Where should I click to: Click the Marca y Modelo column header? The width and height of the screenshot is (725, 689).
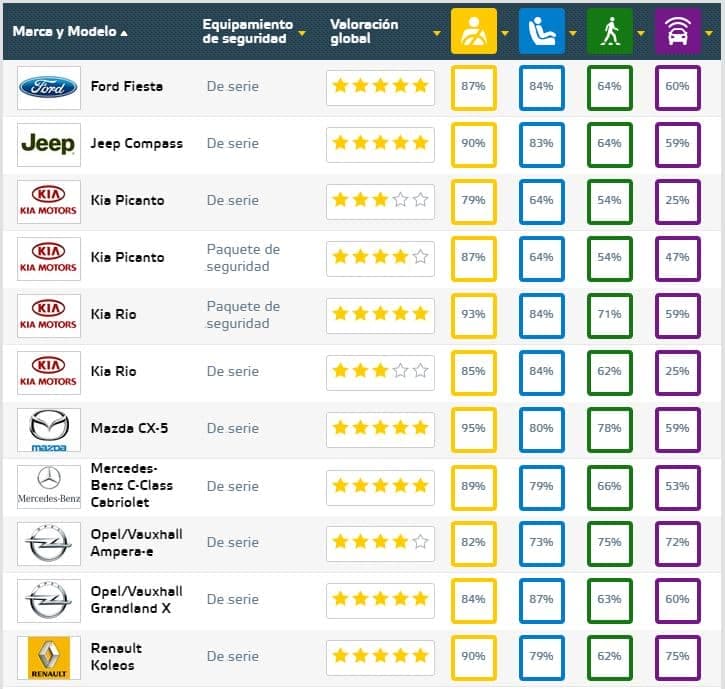pos(65,31)
